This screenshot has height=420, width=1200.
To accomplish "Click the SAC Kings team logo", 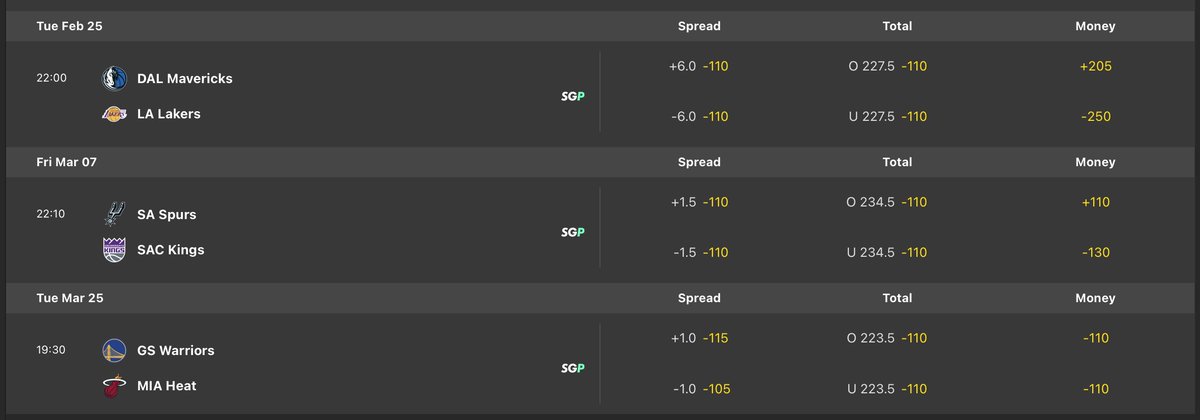I will coord(114,250).
